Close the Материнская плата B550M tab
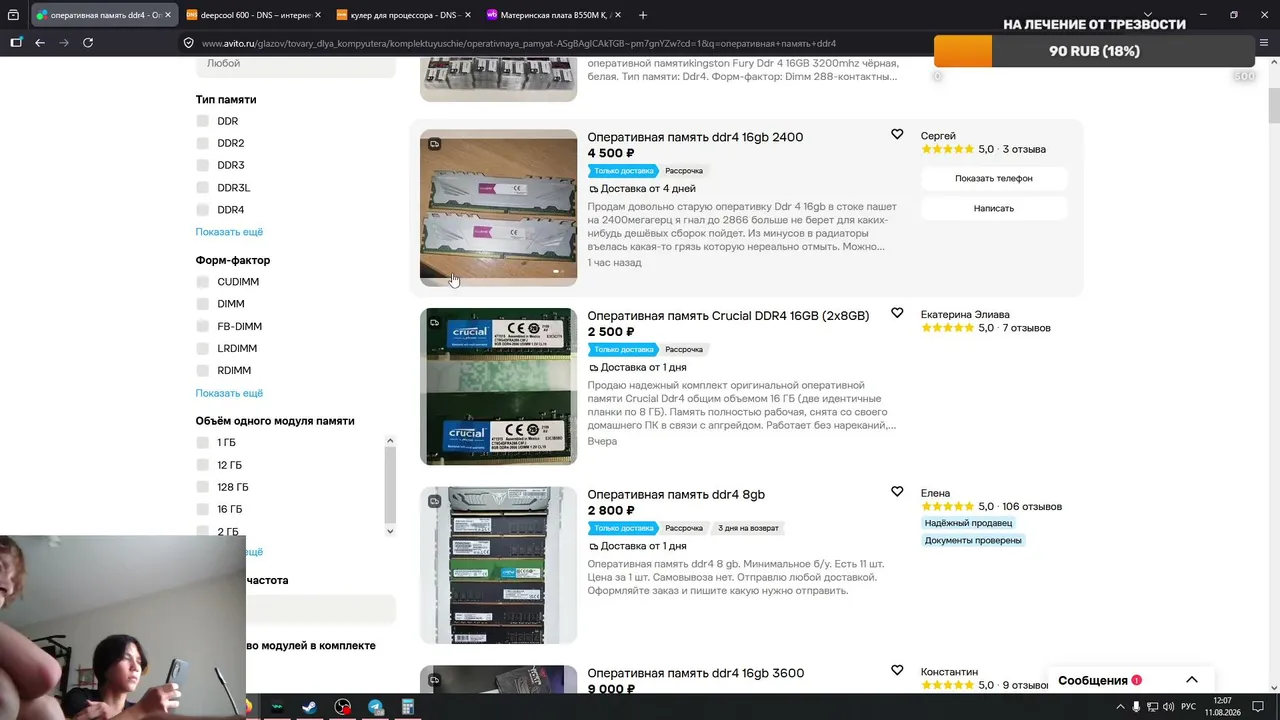The width and height of the screenshot is (1280, 720). click(x=618, y=15)
